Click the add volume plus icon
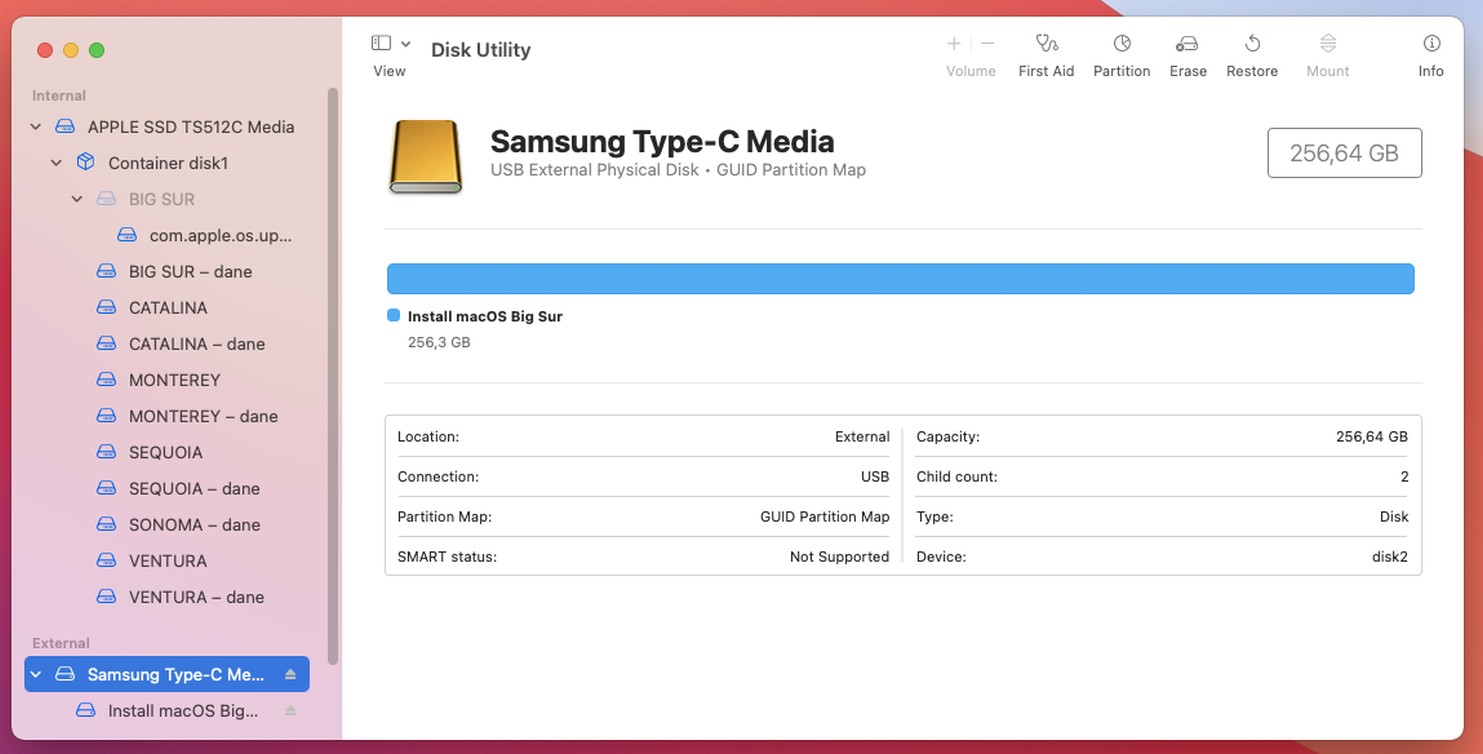Image resolution: width=1483 pixels, height=754 pixels. point(954,43)
